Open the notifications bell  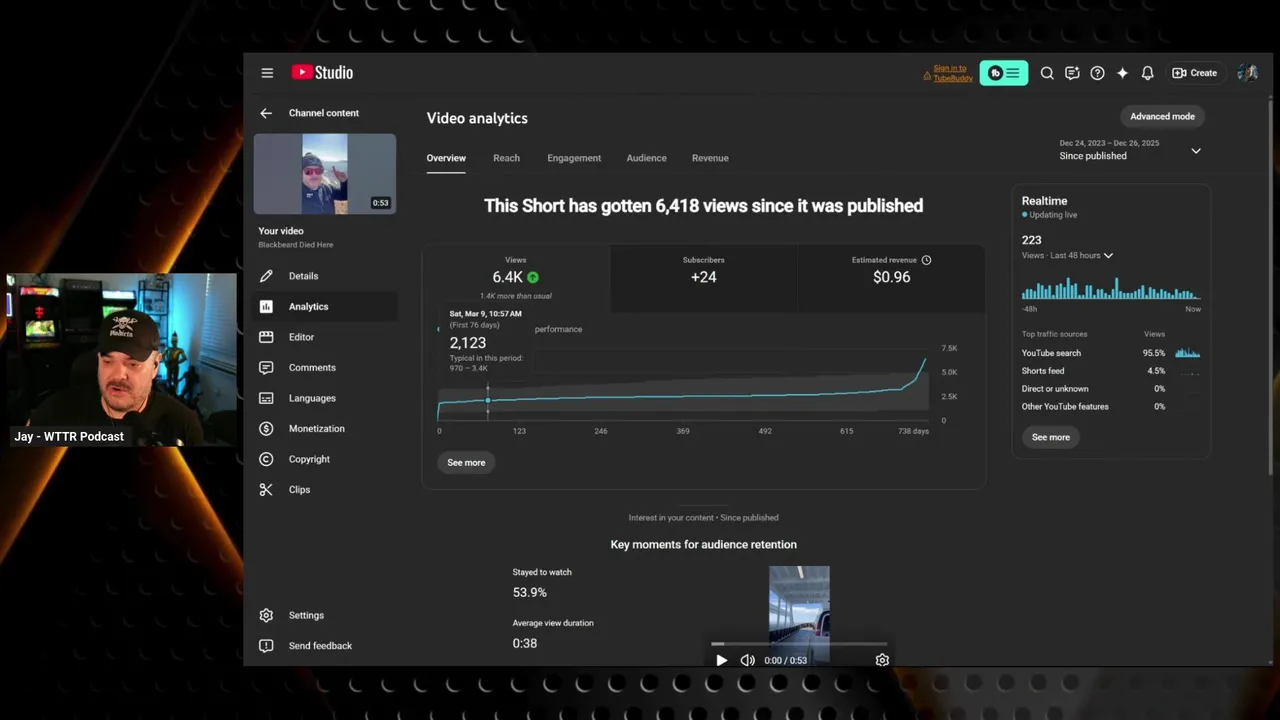1147,73
